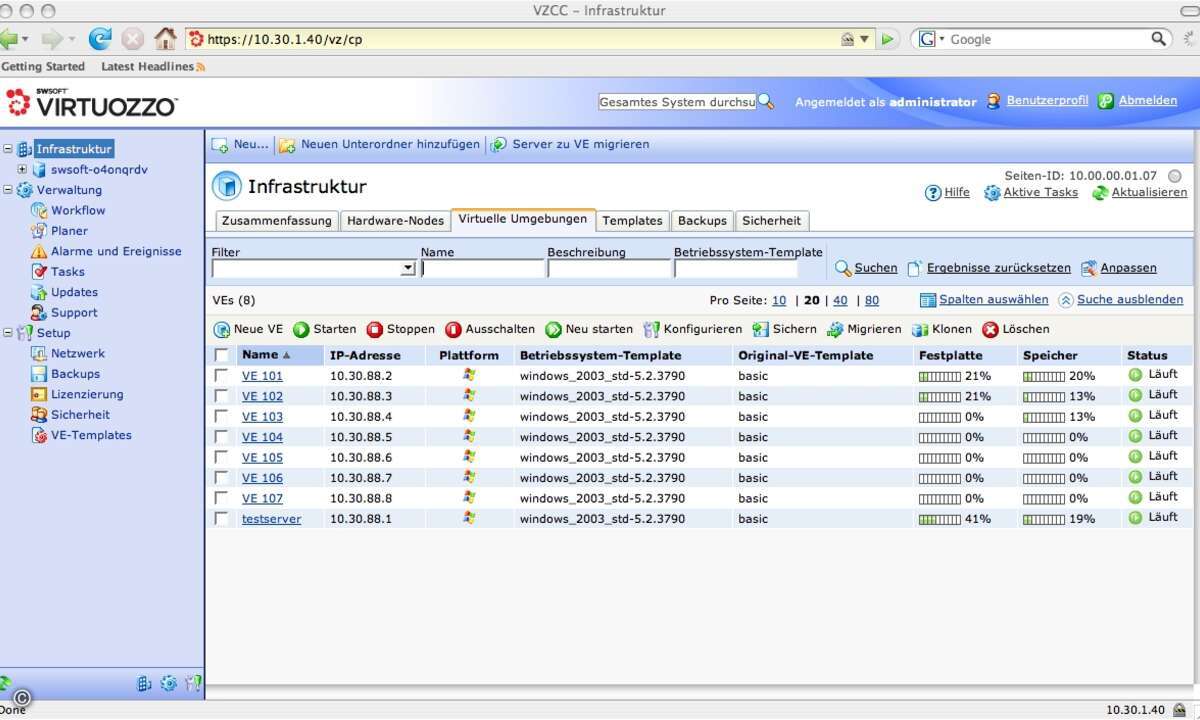Click the Betriebssystem-Template filter field
Viewport: 1200px width, 720px height.
click(736, 269)
